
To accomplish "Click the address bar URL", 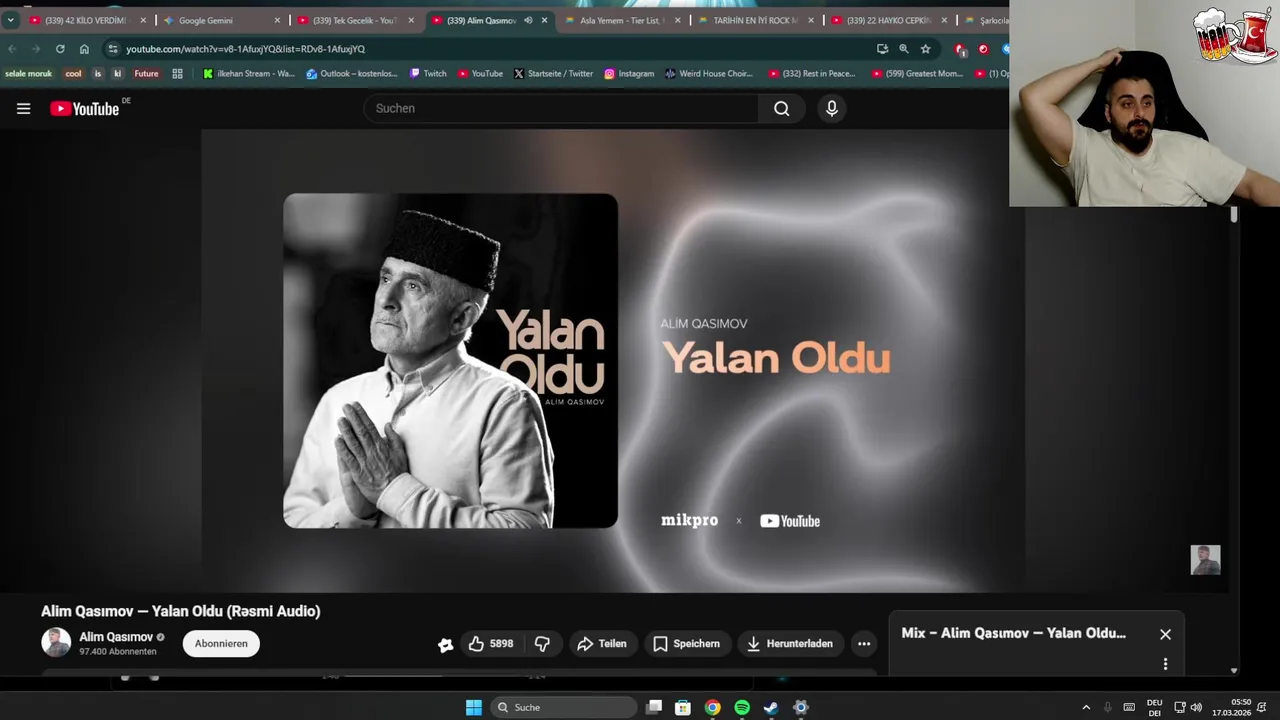I will [245, 49].
